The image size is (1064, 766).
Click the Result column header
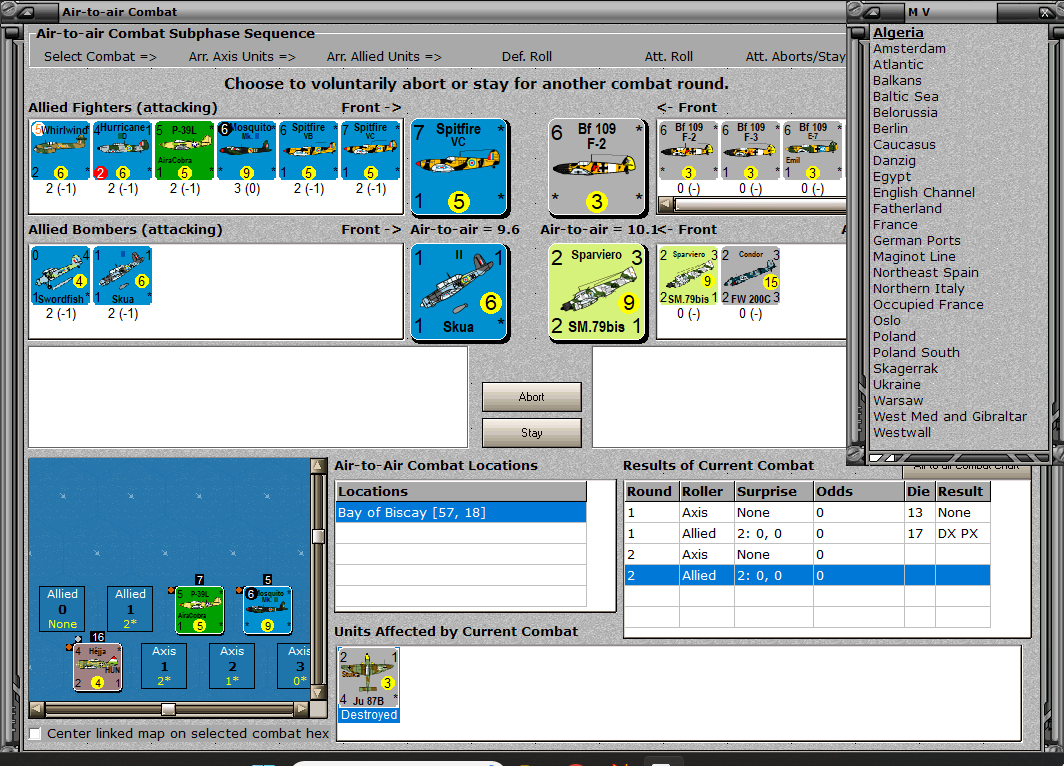[962, 491]
